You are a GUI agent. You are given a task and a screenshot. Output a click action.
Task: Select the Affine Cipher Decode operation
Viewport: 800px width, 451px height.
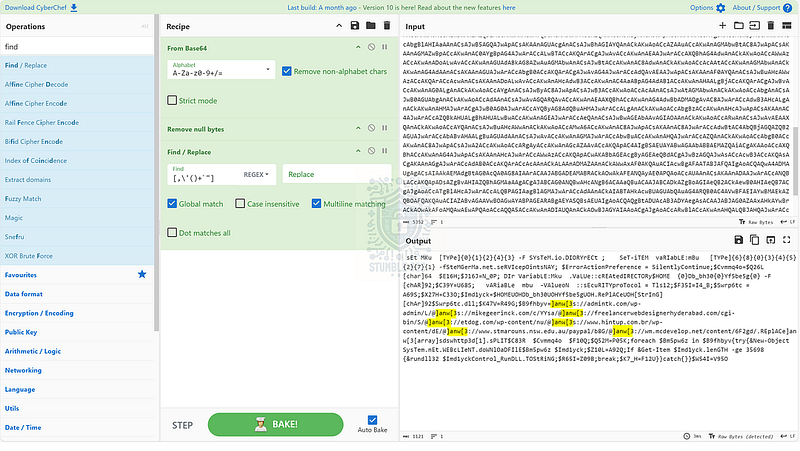point(77,84)
